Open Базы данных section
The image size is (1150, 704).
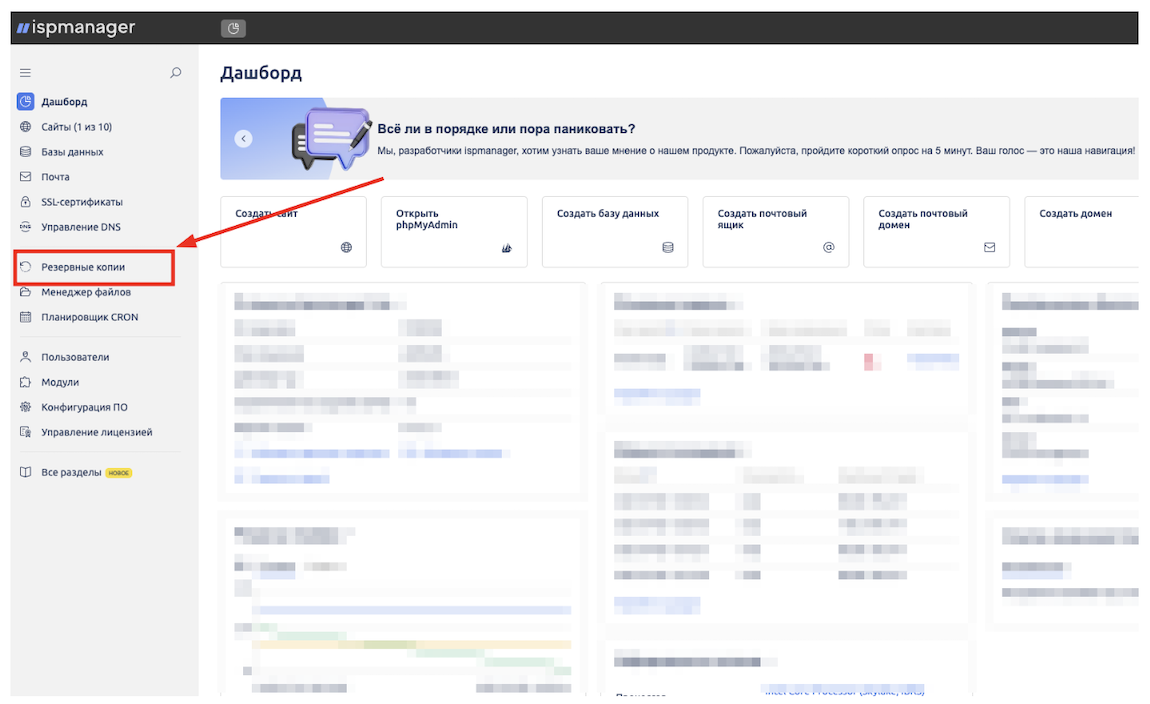pos(72,152)
